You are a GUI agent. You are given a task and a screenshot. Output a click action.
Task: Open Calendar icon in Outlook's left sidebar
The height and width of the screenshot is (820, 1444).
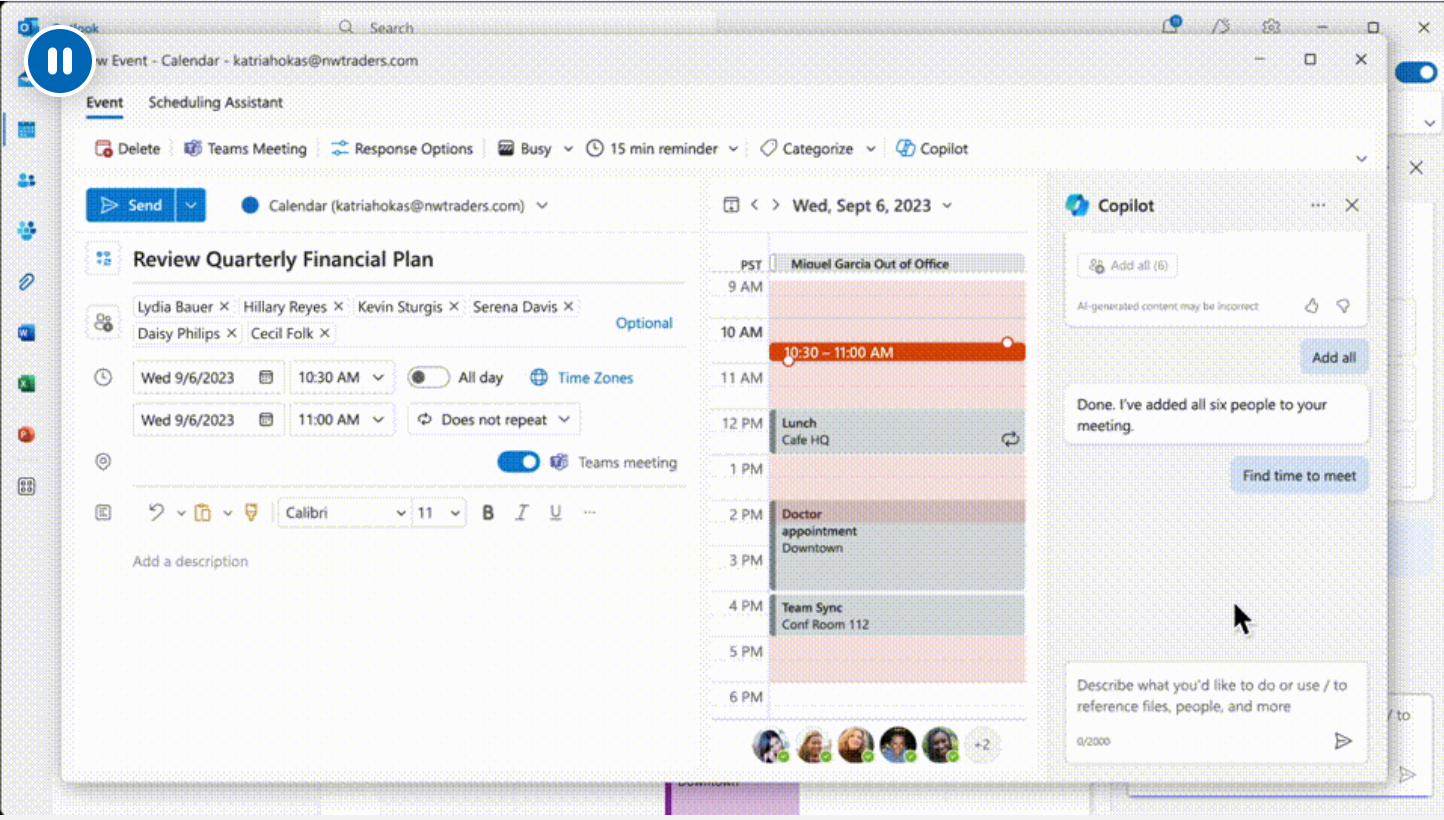(27, 129)
